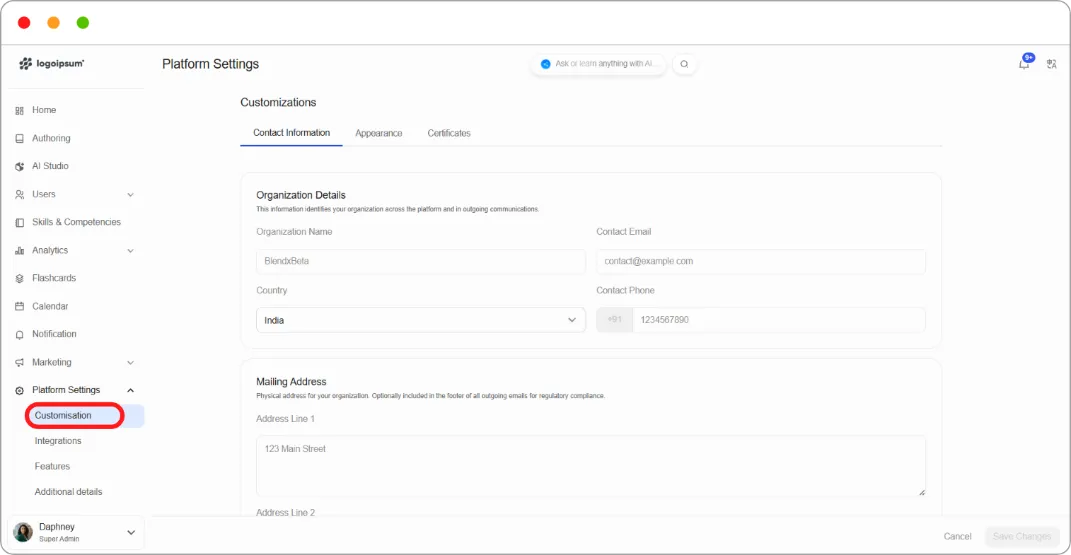This screenshot has width=1071, height=555.
Task: Open the Additional details submenu item
Action: [68, 492]
